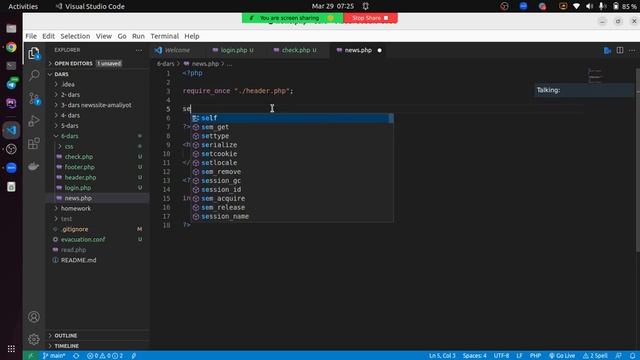The image size is (640, 360).
Task: Click Go Live in status bar
Action: (x=562, y=356)
